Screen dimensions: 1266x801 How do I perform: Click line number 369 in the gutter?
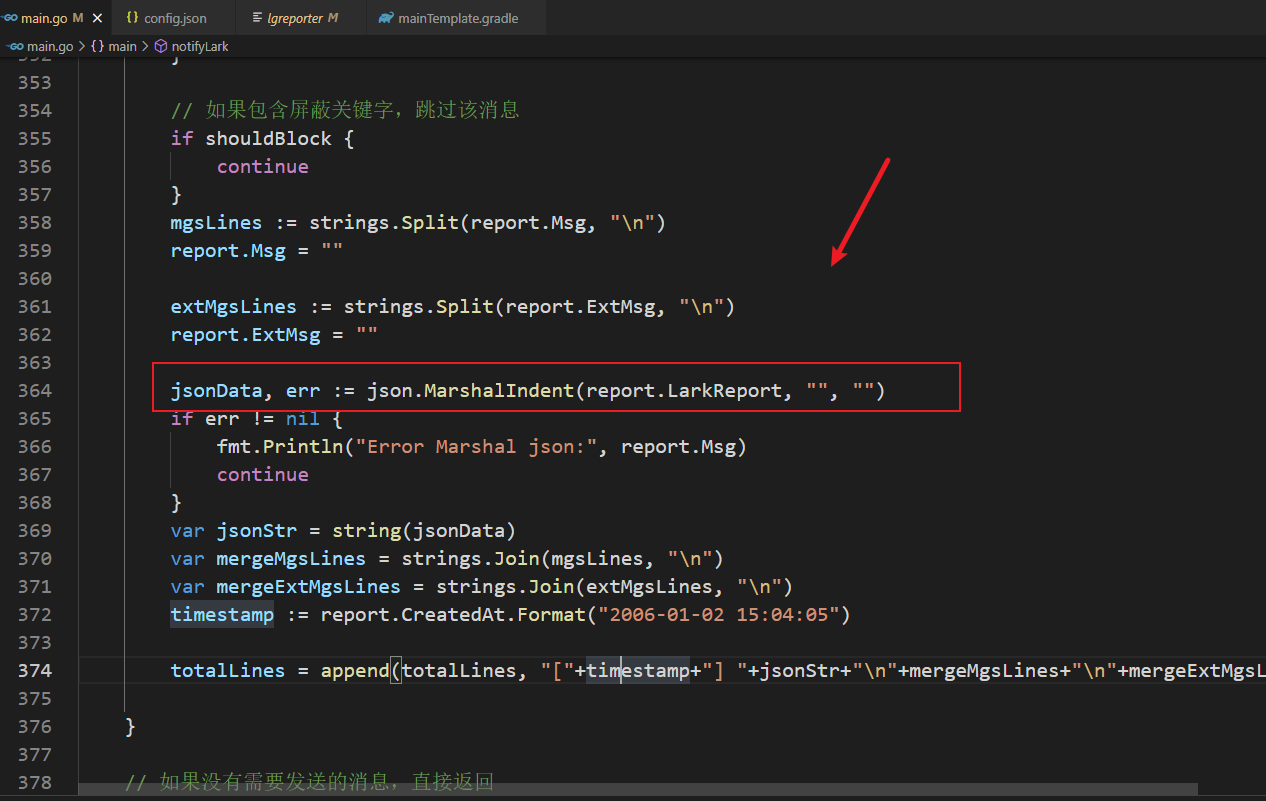35,530
